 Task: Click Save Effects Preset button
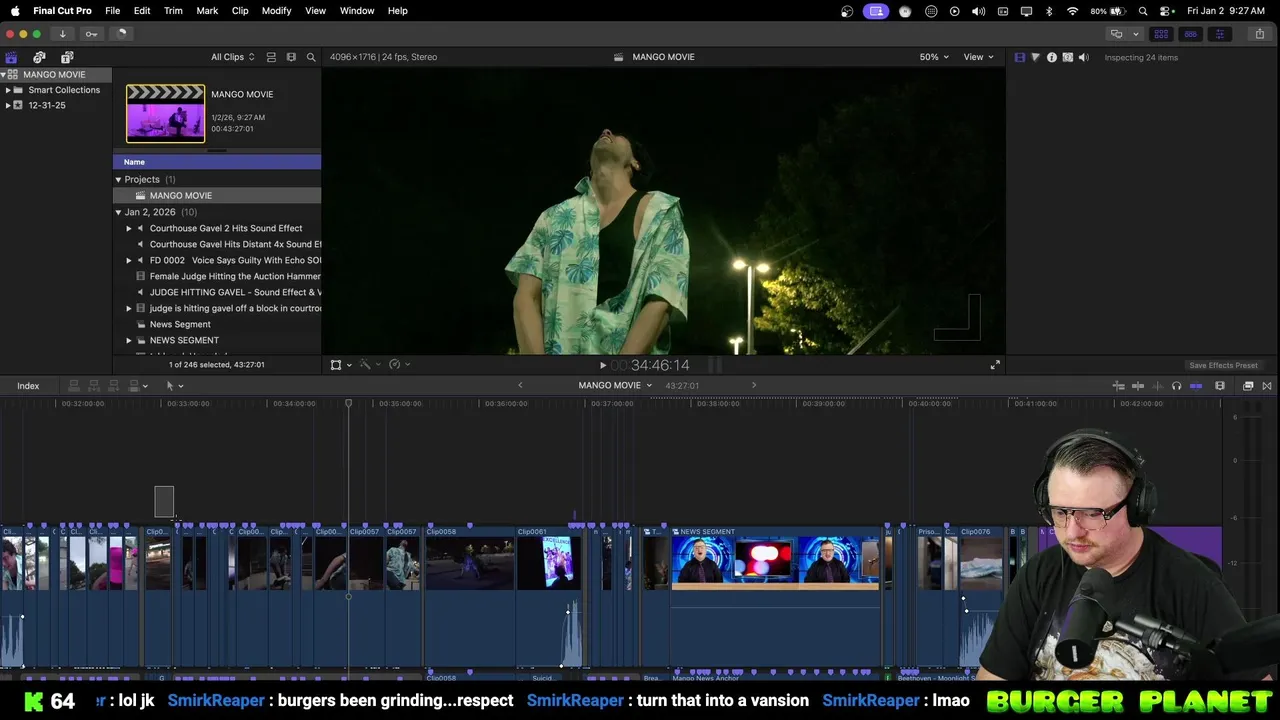point(1223,366)
